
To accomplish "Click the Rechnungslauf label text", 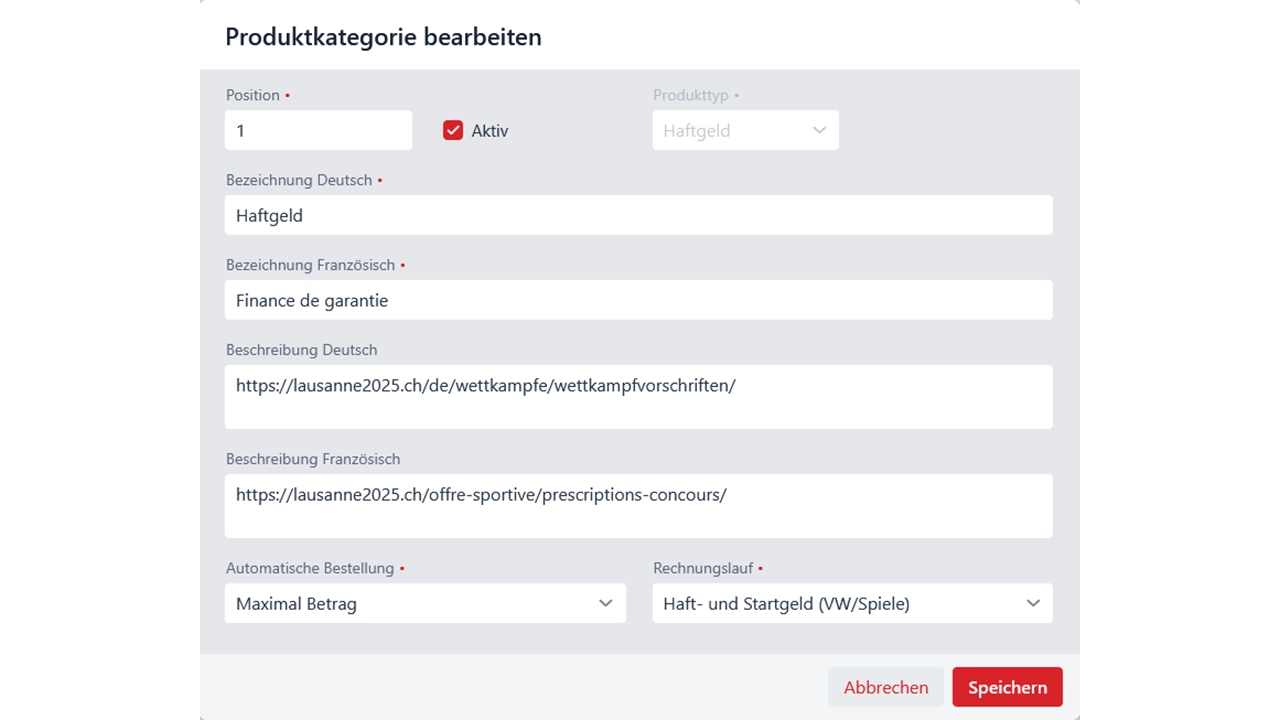I will (702, 568).
